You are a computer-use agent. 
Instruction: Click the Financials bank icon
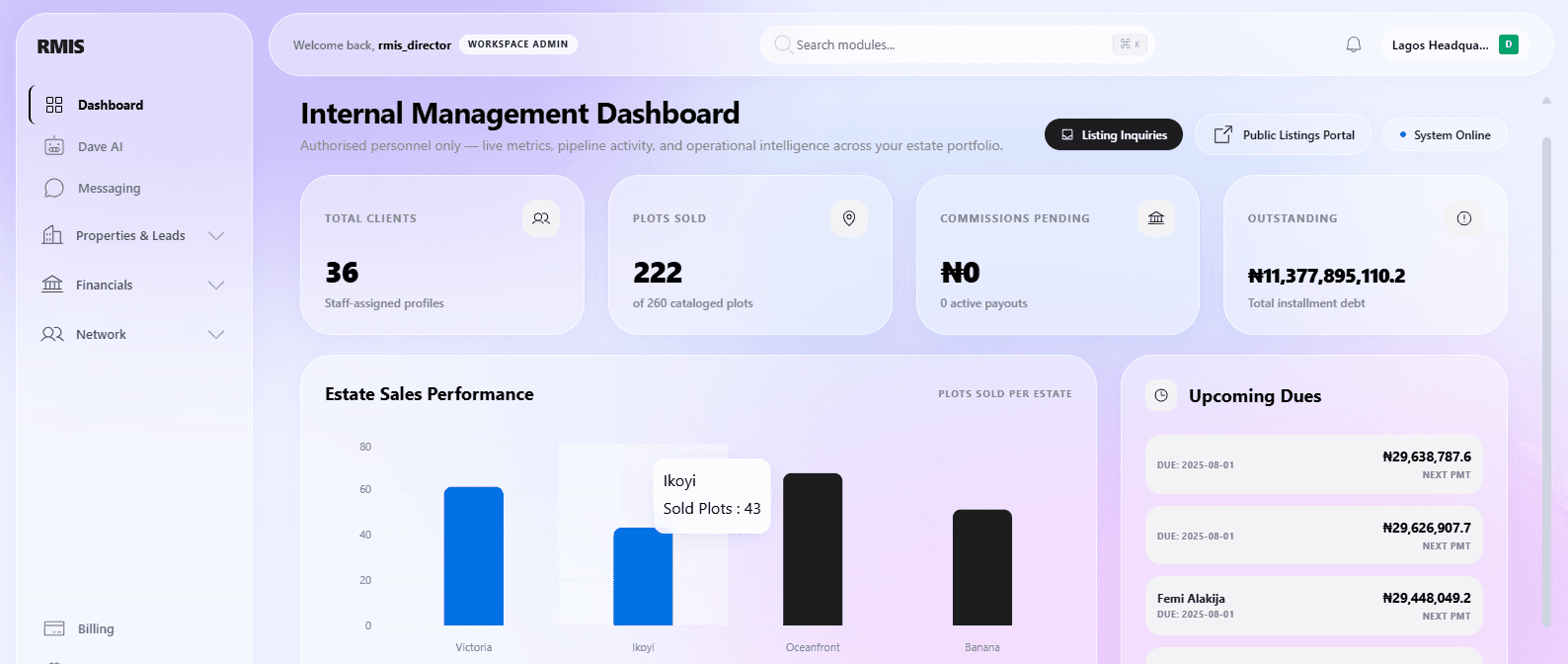(x=52, y=285)
